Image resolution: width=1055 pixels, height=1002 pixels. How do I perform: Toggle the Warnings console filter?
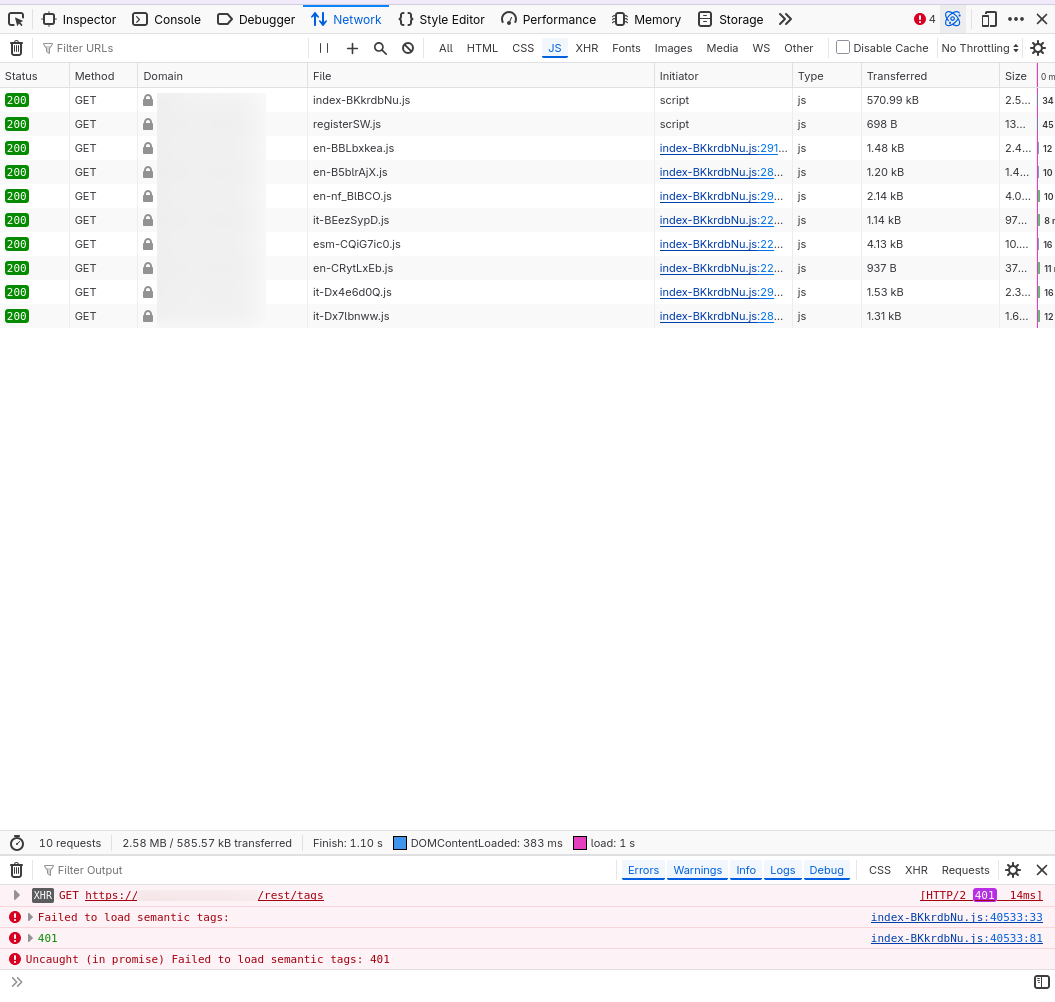[697, 870]
